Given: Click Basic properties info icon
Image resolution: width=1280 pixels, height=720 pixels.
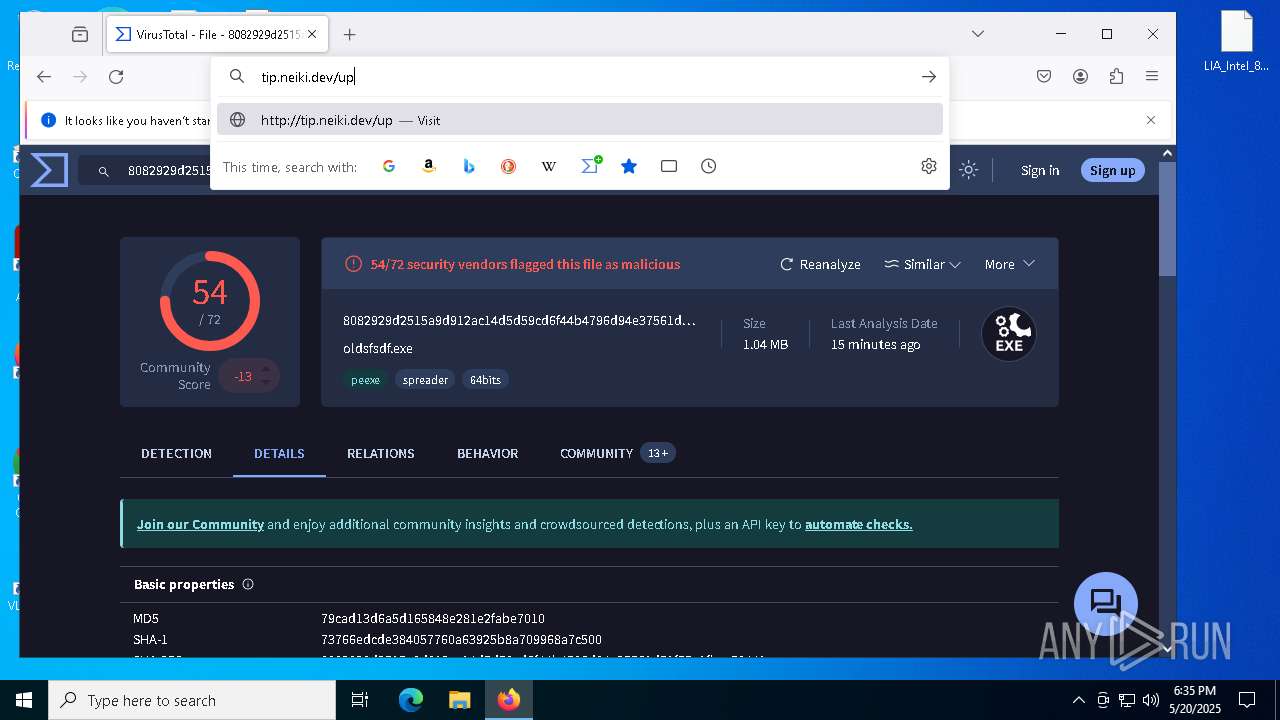Looking at the screenshot, I should (x=248, y=584).
